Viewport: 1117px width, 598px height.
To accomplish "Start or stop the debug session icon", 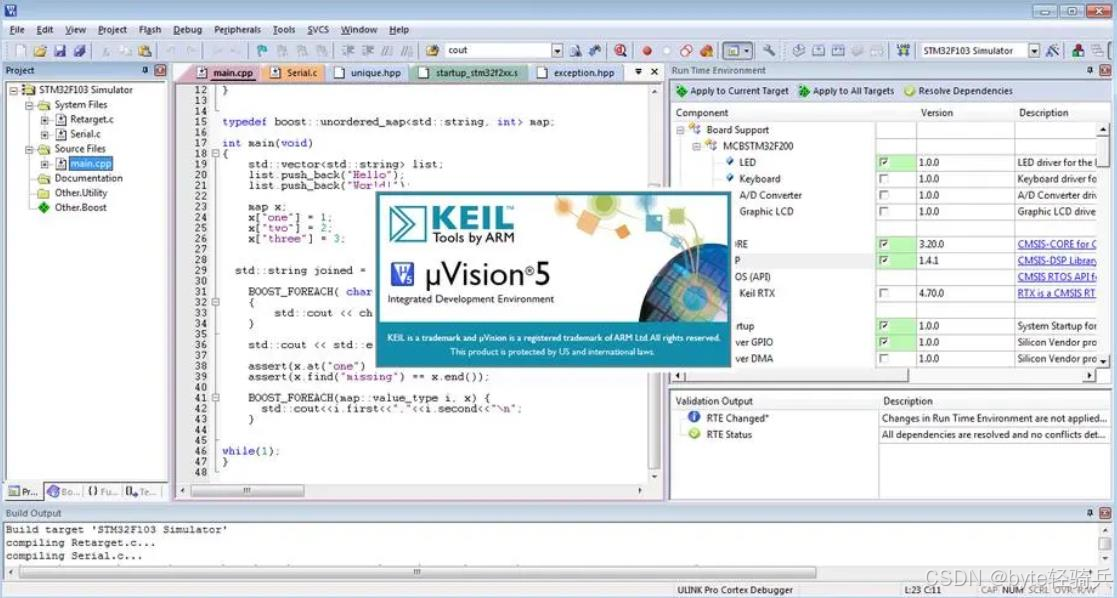I will 620,51.
